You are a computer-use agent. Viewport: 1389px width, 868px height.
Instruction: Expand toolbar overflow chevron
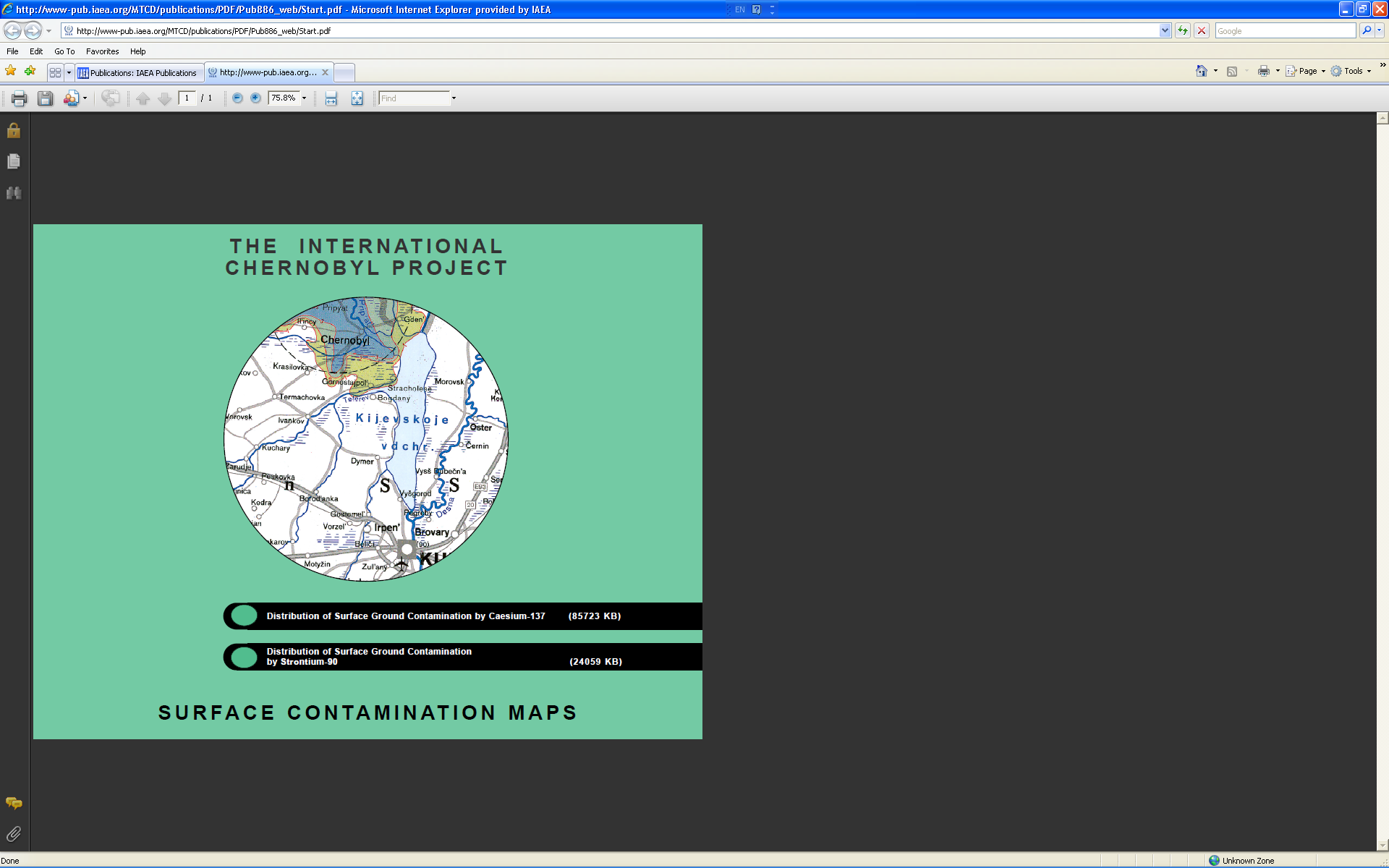point(1382,65)
